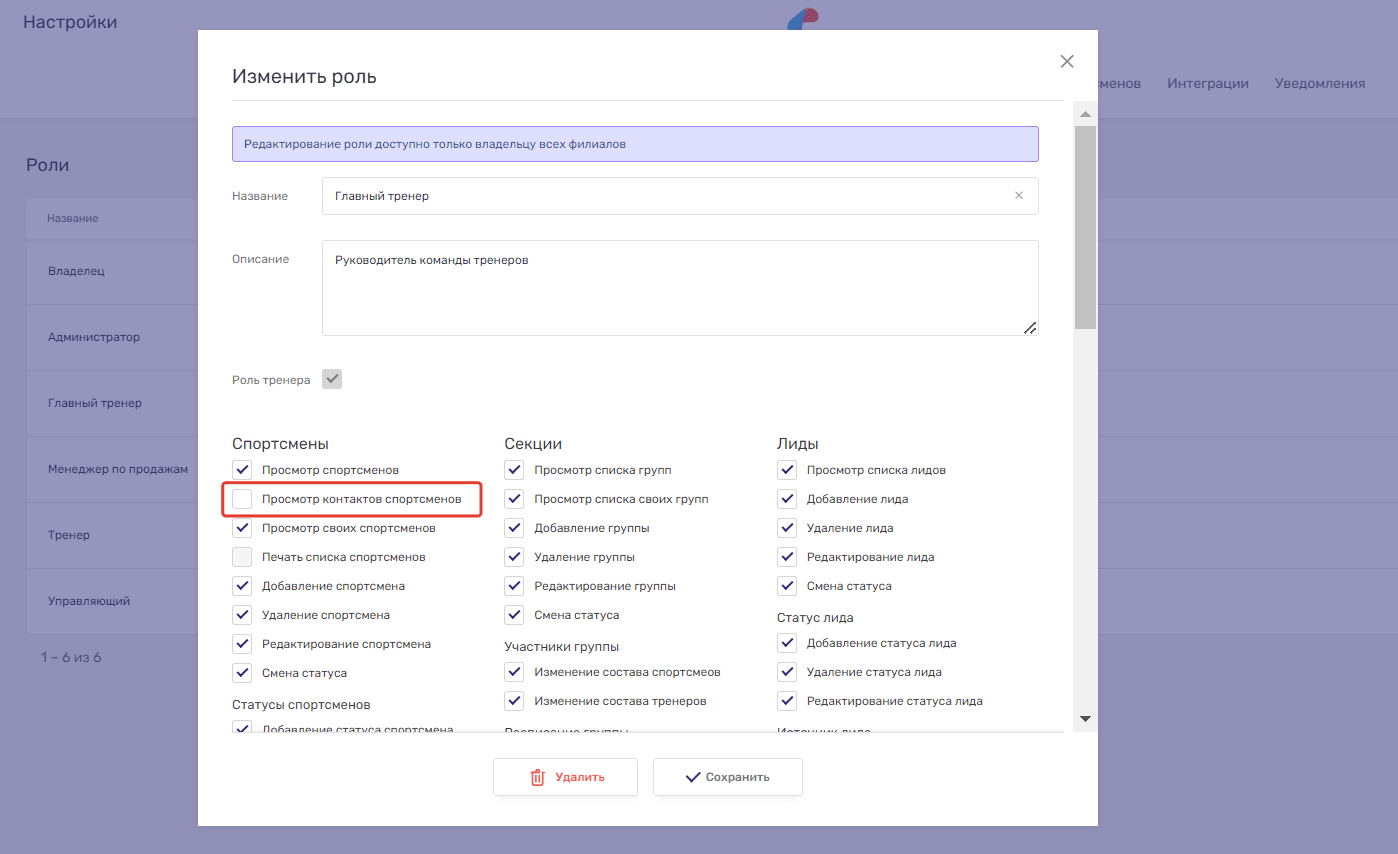Click the Описание textarea resize handle

1030,327
